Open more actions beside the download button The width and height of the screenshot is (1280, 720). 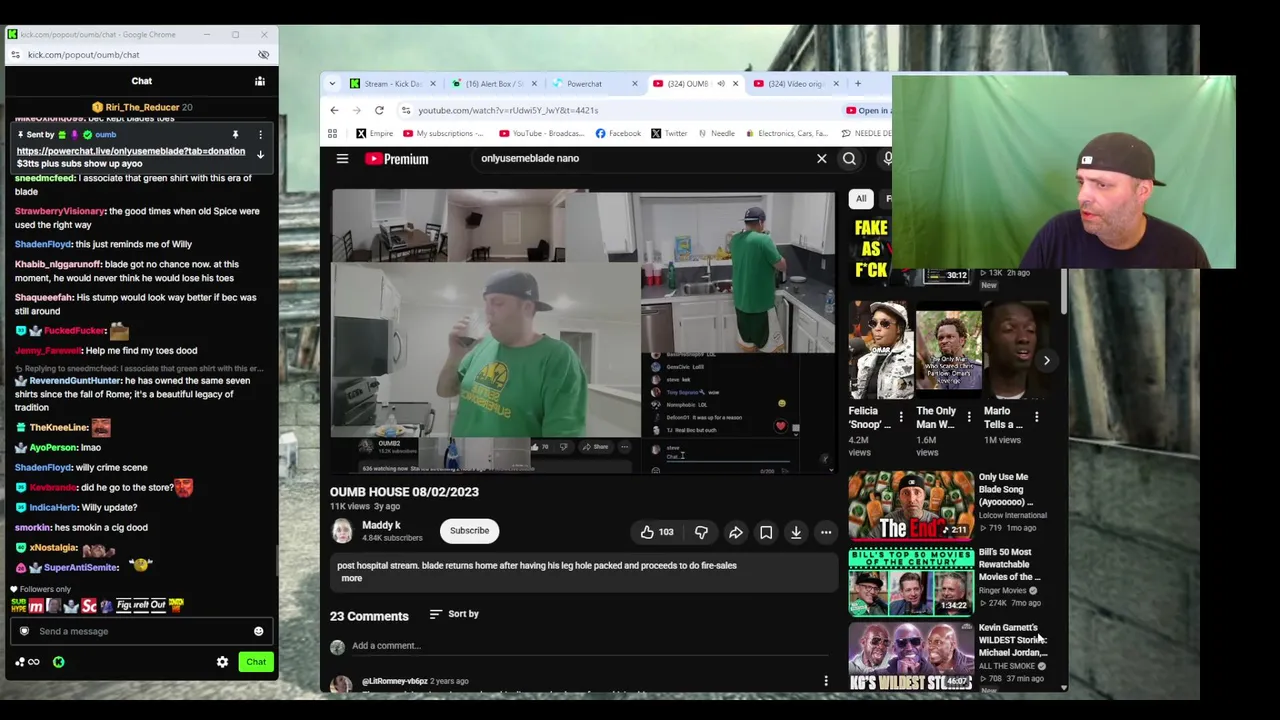point(826,532)
